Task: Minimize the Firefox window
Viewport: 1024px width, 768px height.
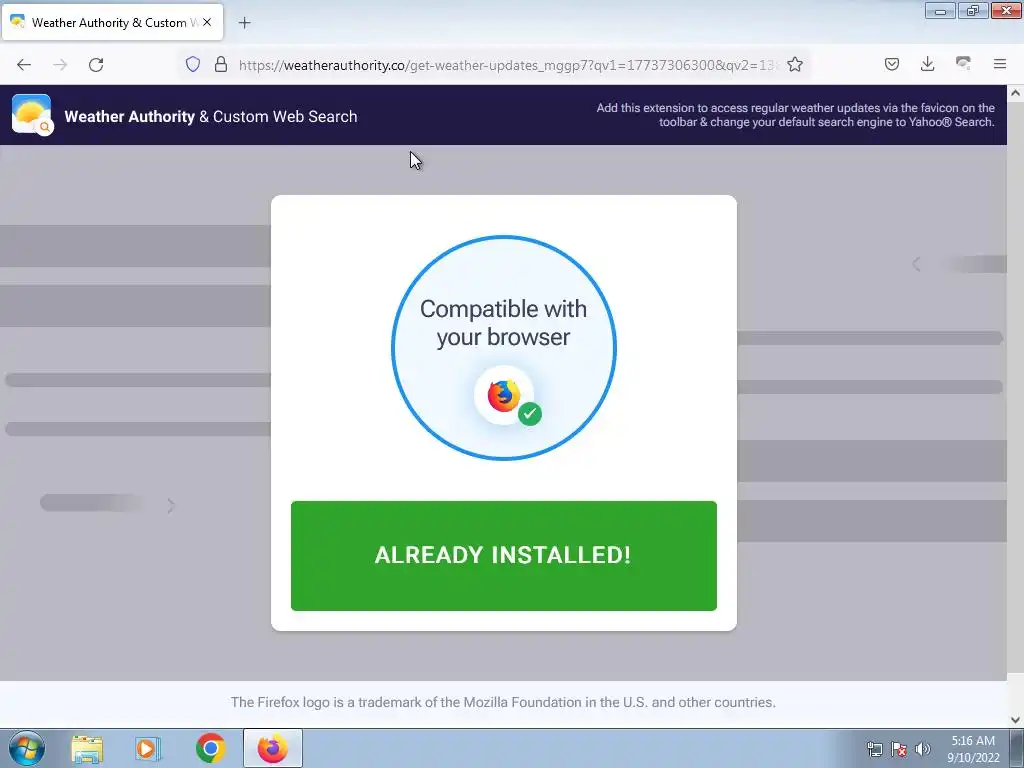Action: pyautogui.click(x=940, y=11)
